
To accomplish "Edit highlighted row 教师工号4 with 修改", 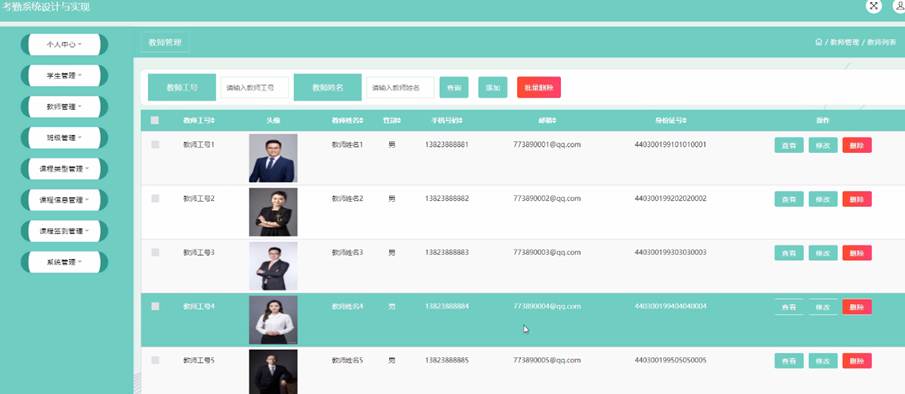I will coord(823,307).
